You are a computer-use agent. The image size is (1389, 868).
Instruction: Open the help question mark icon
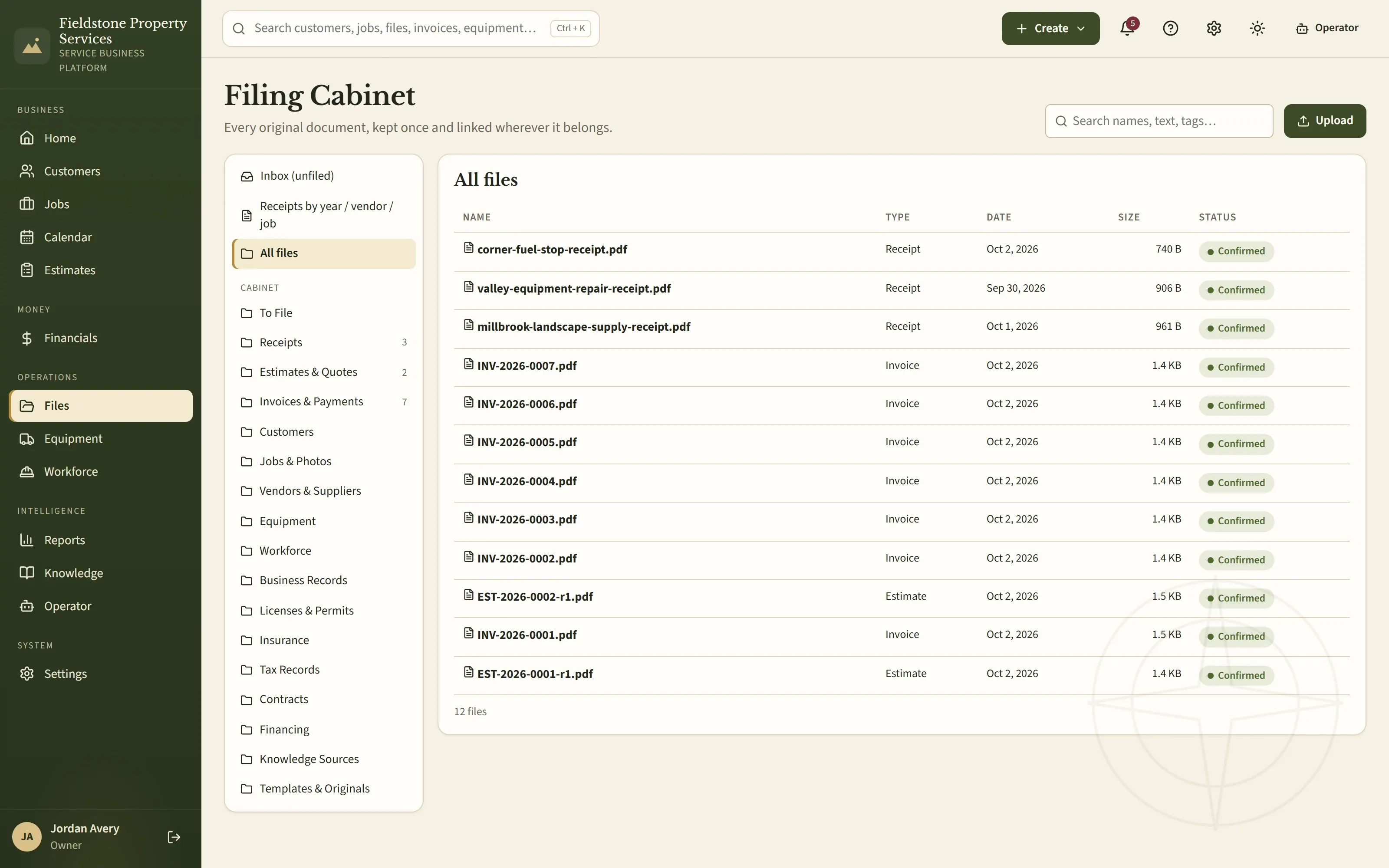(1170, 28)
